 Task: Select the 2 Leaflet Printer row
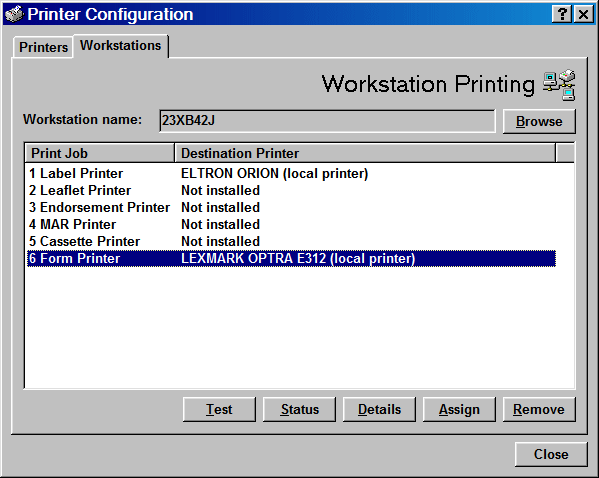(x=291, y=190)
